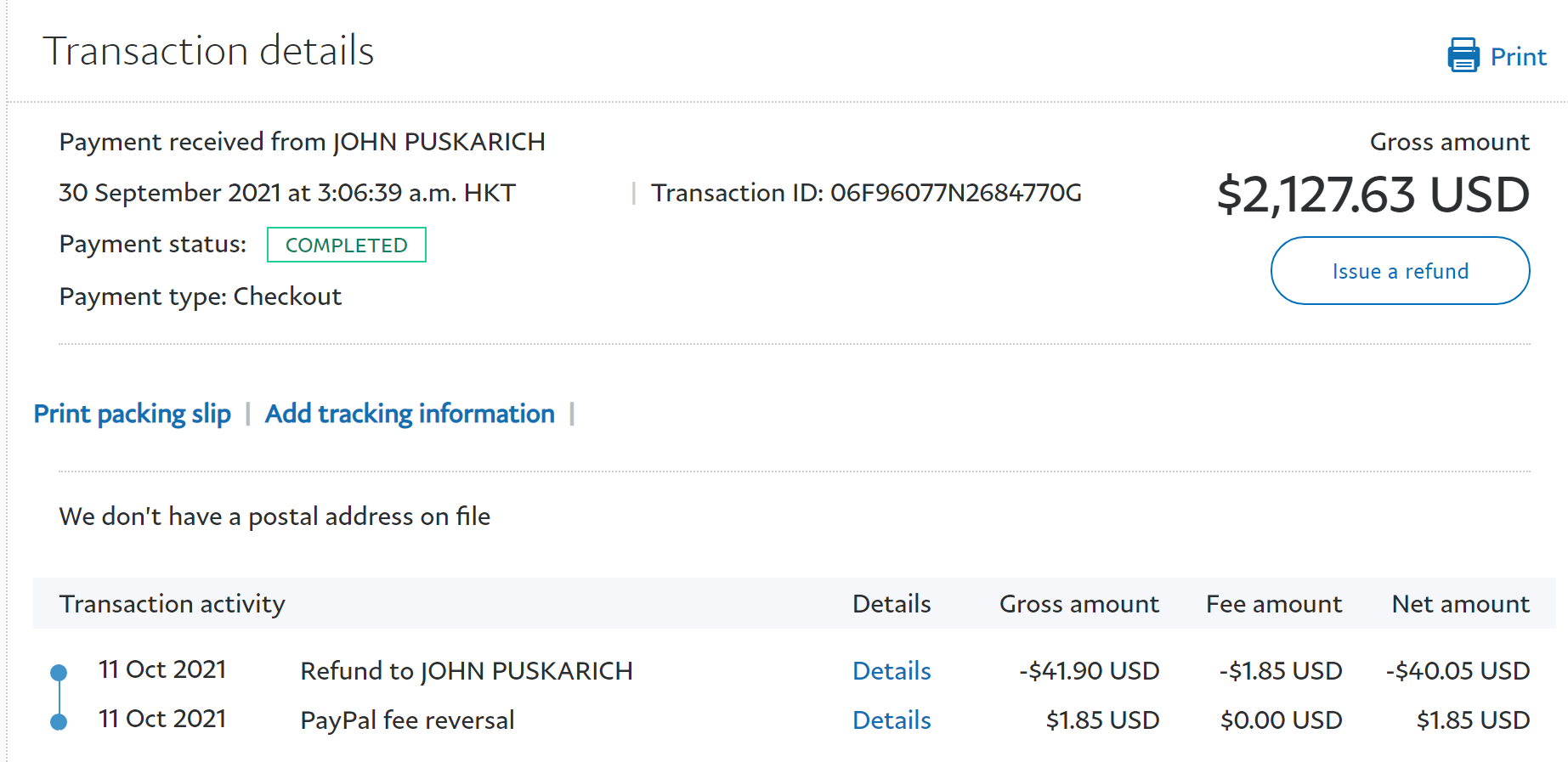Viewport: 1568px width, 762px height.
Task: Click the COMPLETED payment status badge
Action: coord(346,246)
